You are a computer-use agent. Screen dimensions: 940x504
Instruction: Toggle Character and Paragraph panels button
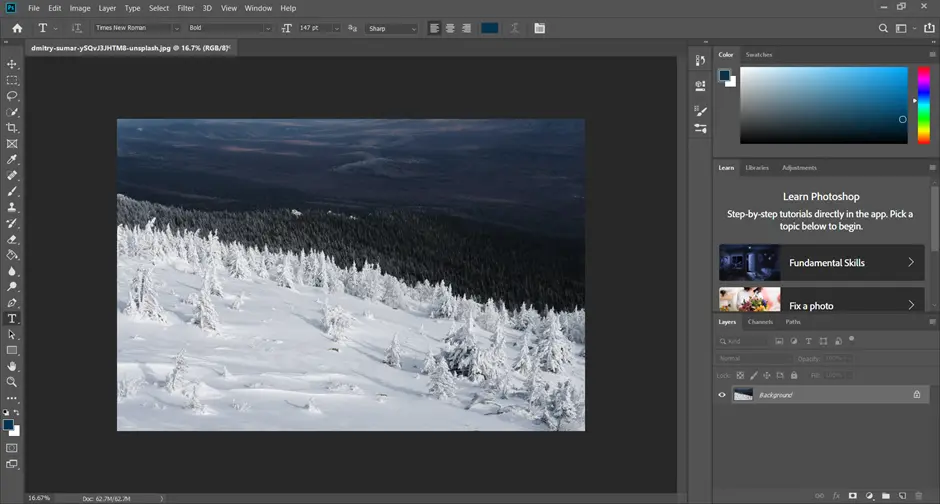tap(540, 28)
